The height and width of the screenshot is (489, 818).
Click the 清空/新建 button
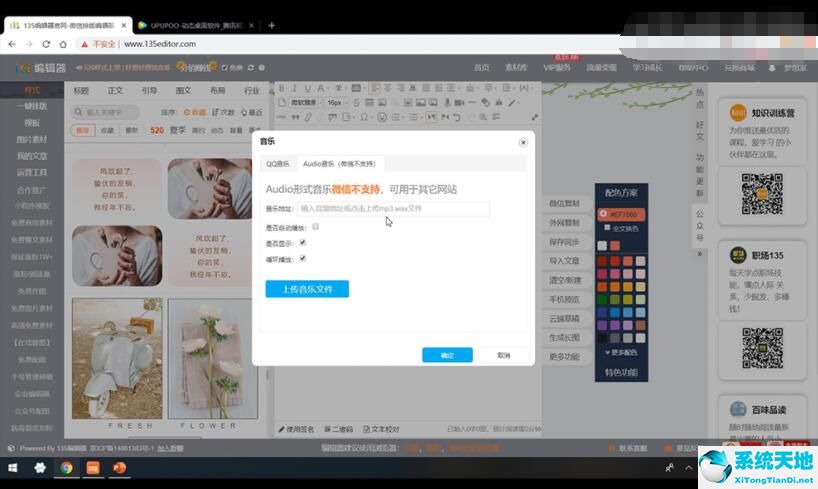click(x=564, y=280)
